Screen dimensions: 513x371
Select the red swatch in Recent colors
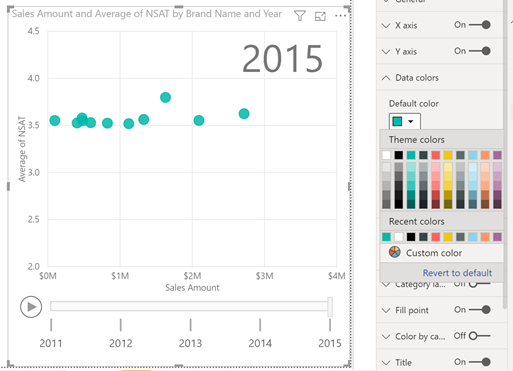(x=436, y=237)
